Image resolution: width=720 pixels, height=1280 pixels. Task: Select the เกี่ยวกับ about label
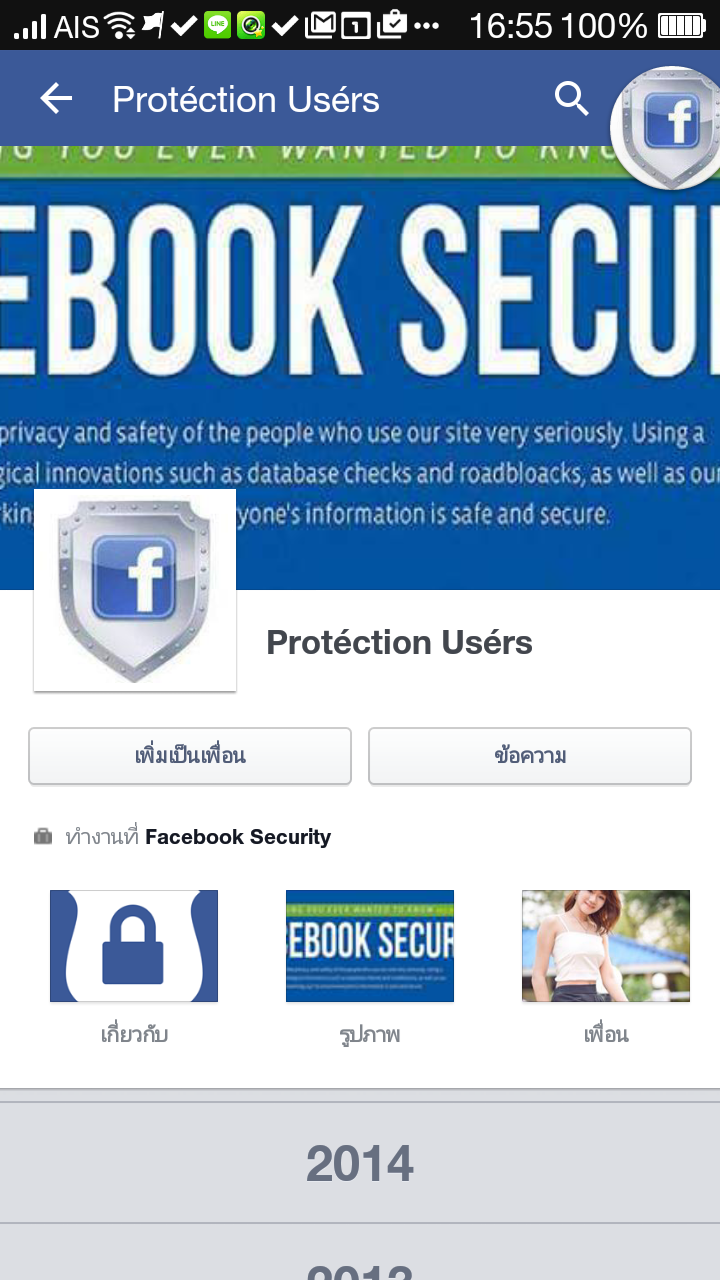[x=134, y=1034]
